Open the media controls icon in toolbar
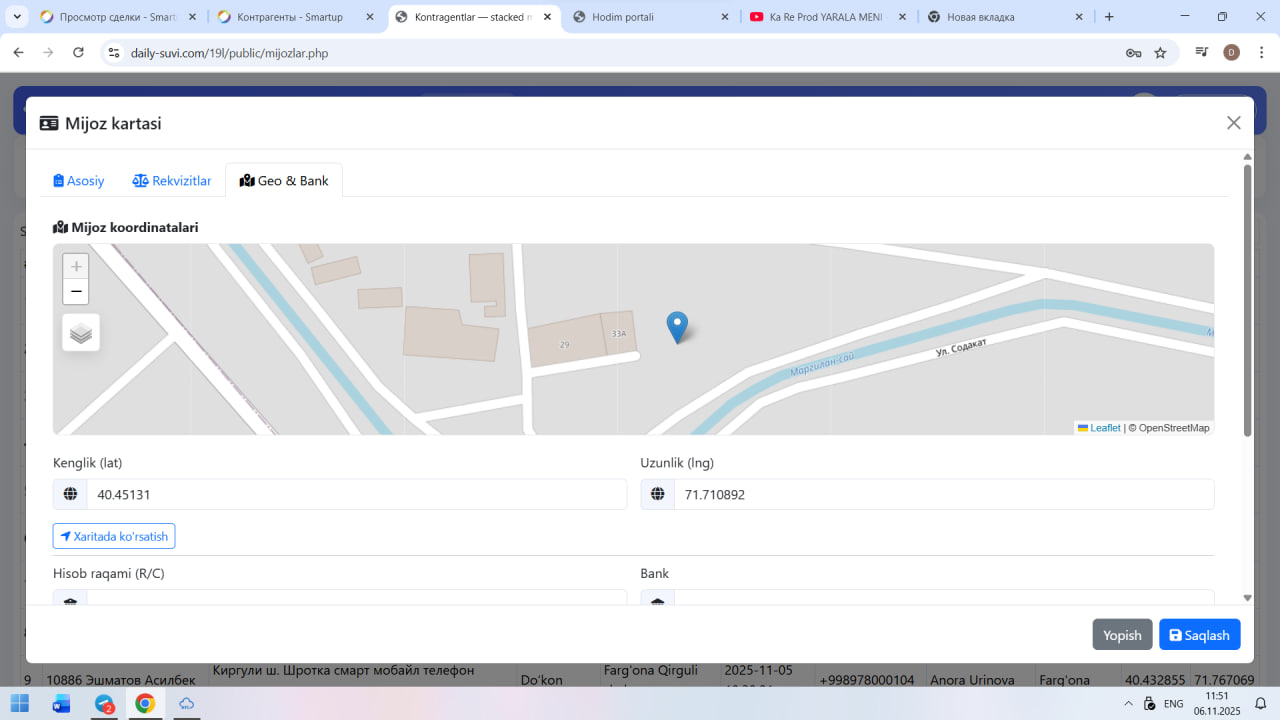Screen dimensions: 1280x720 pos(1202,53)
